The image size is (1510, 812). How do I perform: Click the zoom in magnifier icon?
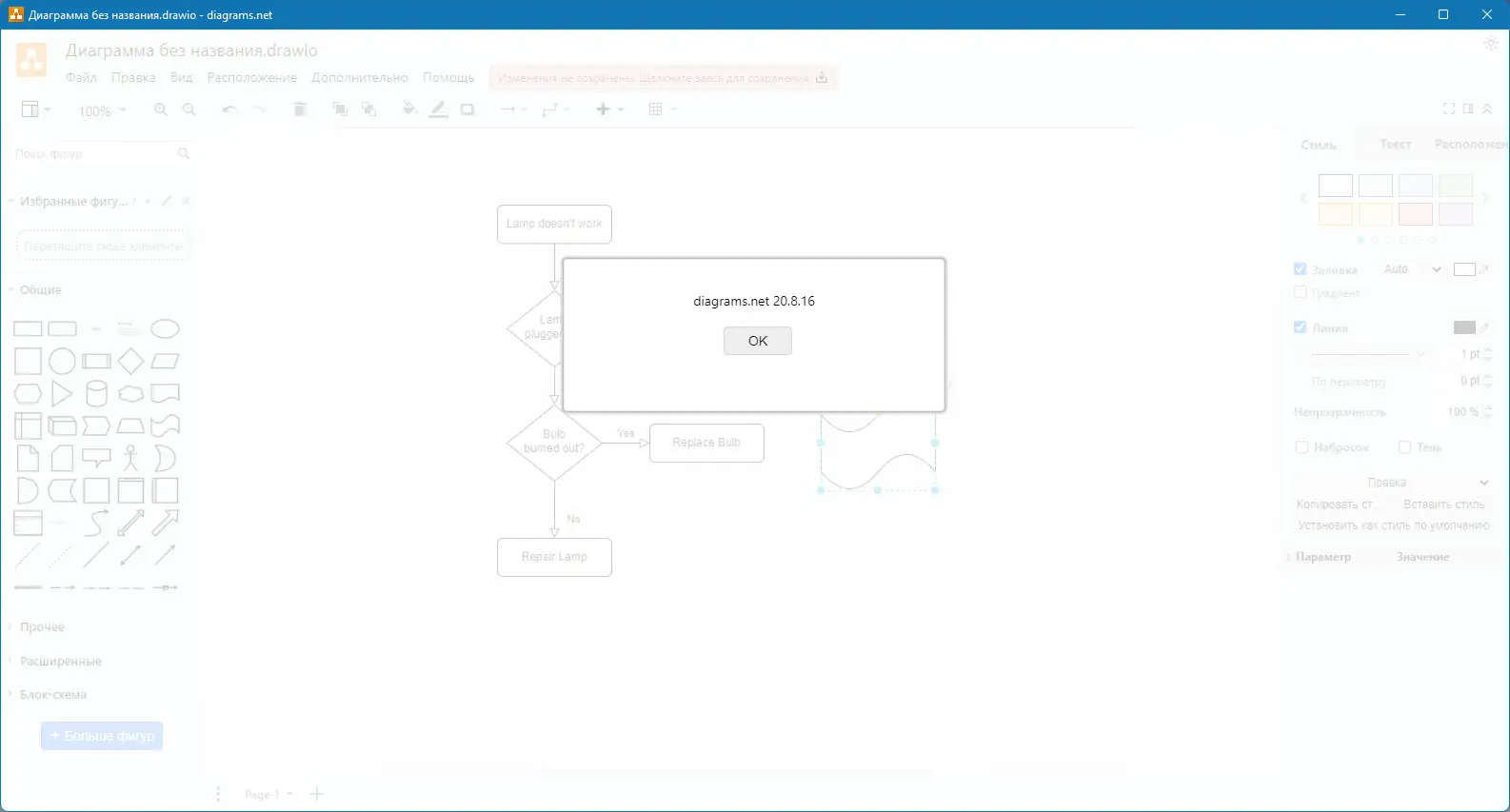(161, 109)
